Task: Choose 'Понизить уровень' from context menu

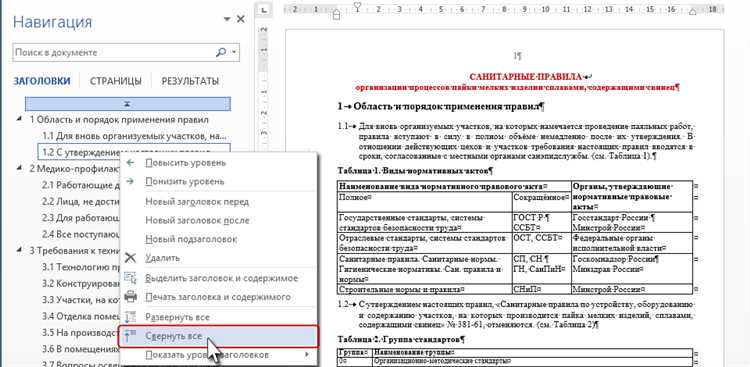Action: pos(219,181)
